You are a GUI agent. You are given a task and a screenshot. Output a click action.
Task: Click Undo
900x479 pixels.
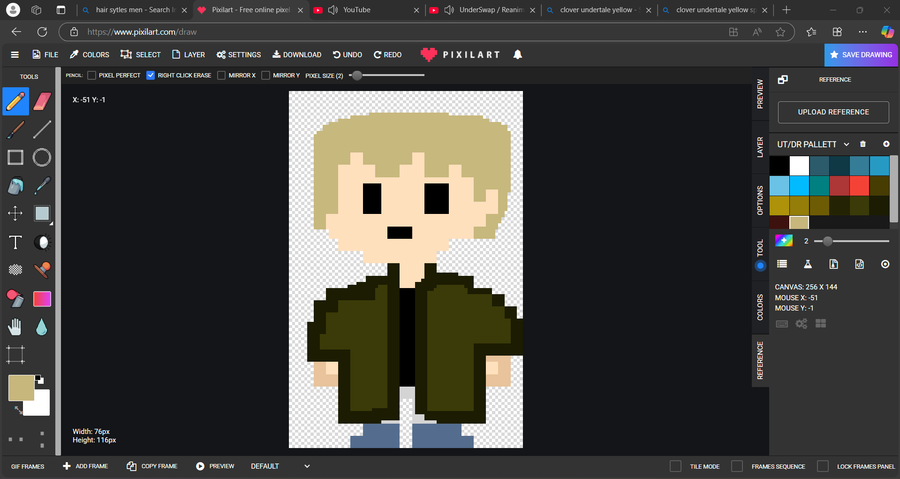347,54
